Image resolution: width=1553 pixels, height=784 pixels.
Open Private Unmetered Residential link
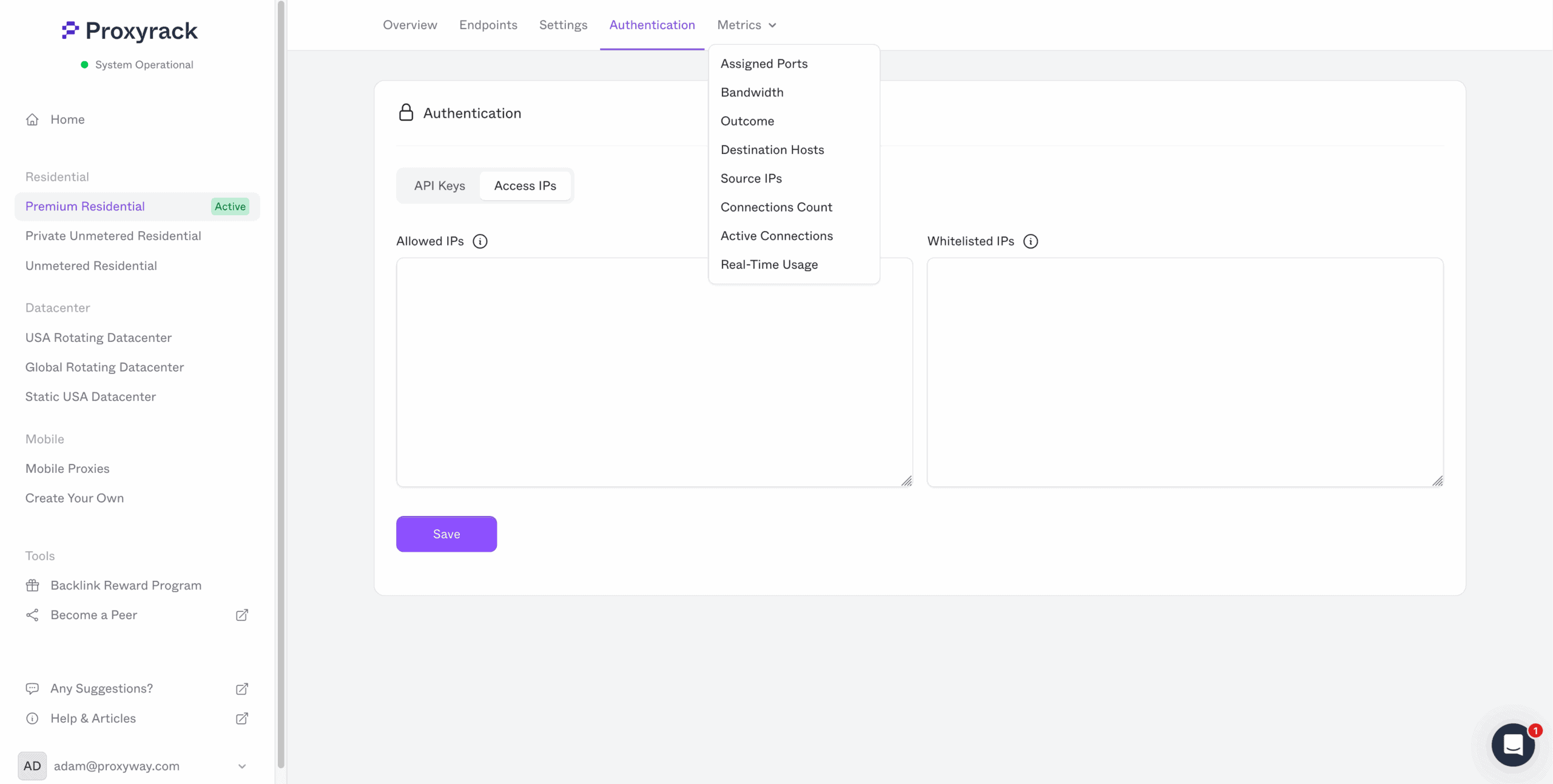(113, 236)
